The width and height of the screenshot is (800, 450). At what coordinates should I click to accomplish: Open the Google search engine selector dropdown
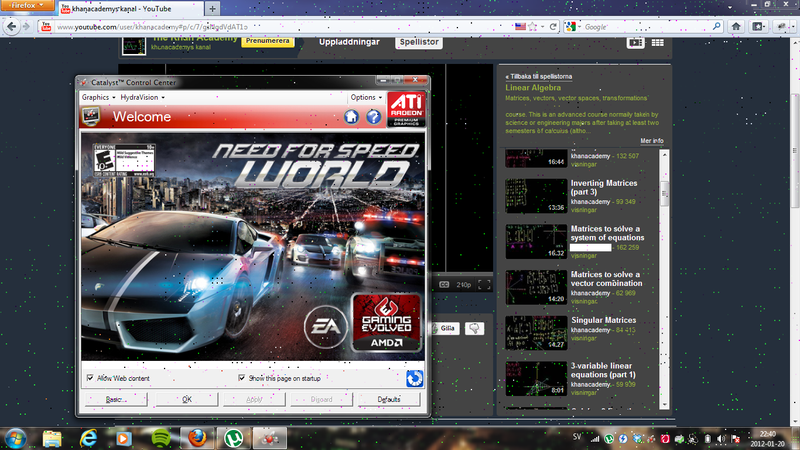(x=573, y=27)
